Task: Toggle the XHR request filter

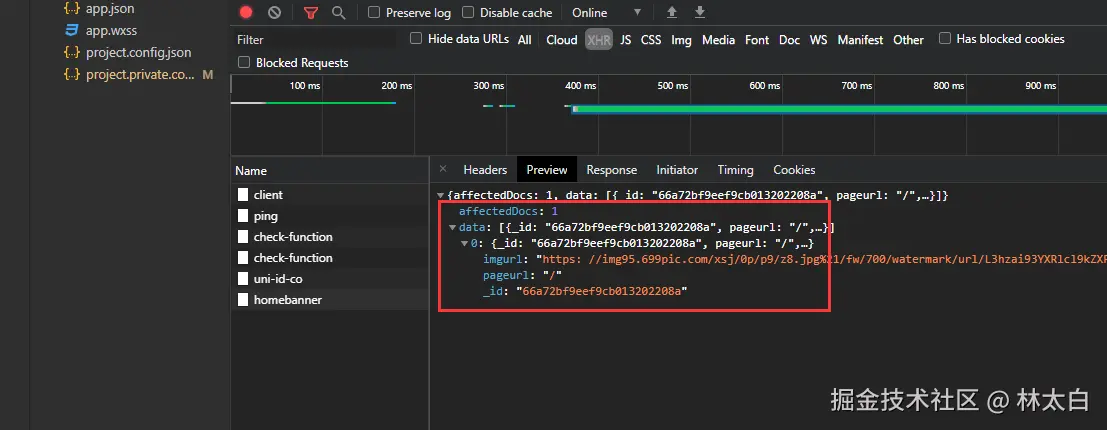Action: pyautogui.click(x=599, y=40)
